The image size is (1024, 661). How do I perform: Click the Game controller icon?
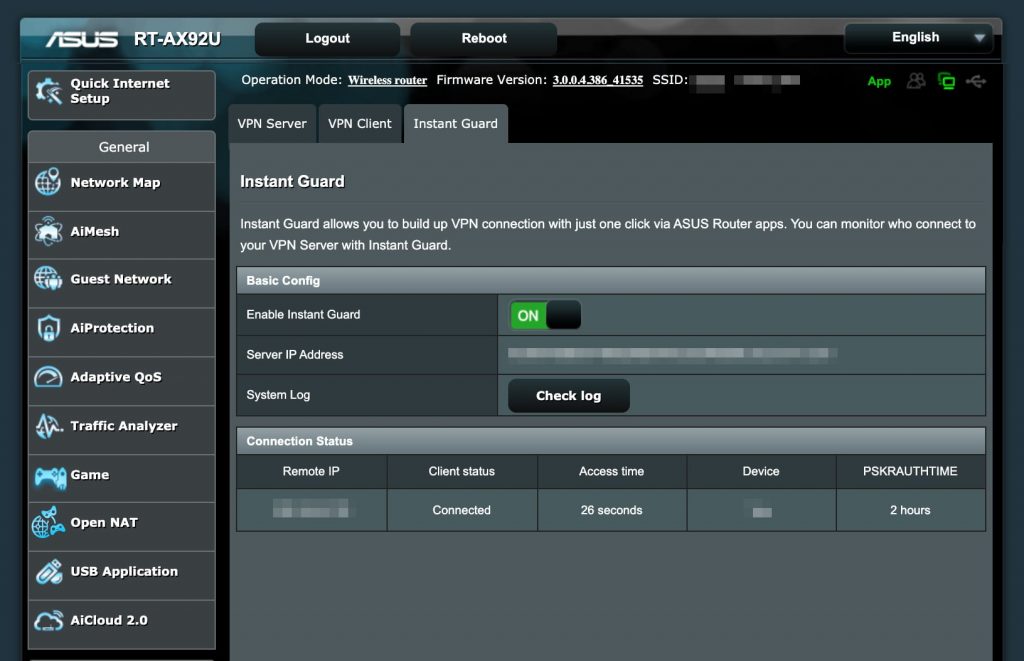(50, 477)
